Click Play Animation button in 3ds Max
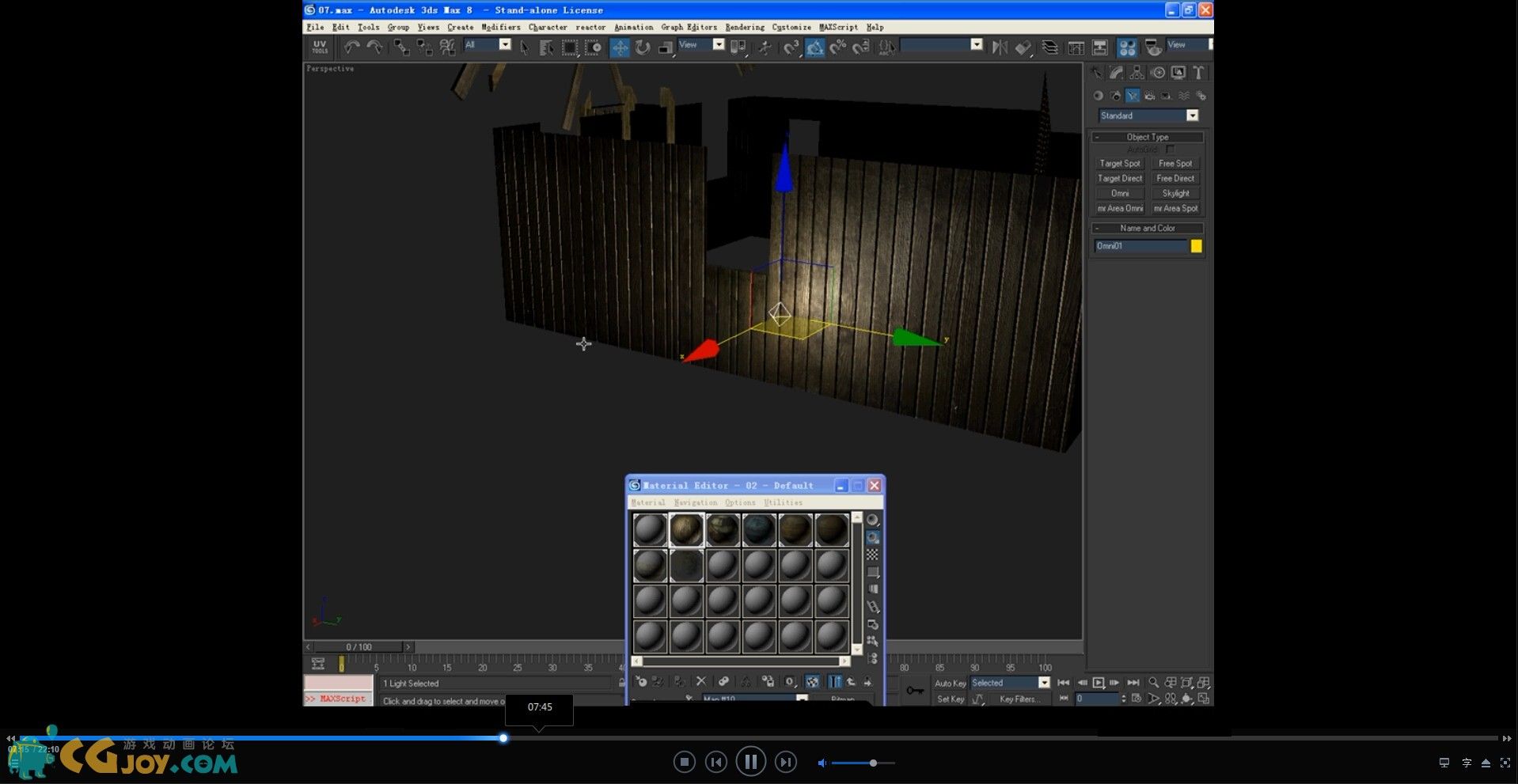Screen dimensions: 1518x784 tap(1098, 683)
